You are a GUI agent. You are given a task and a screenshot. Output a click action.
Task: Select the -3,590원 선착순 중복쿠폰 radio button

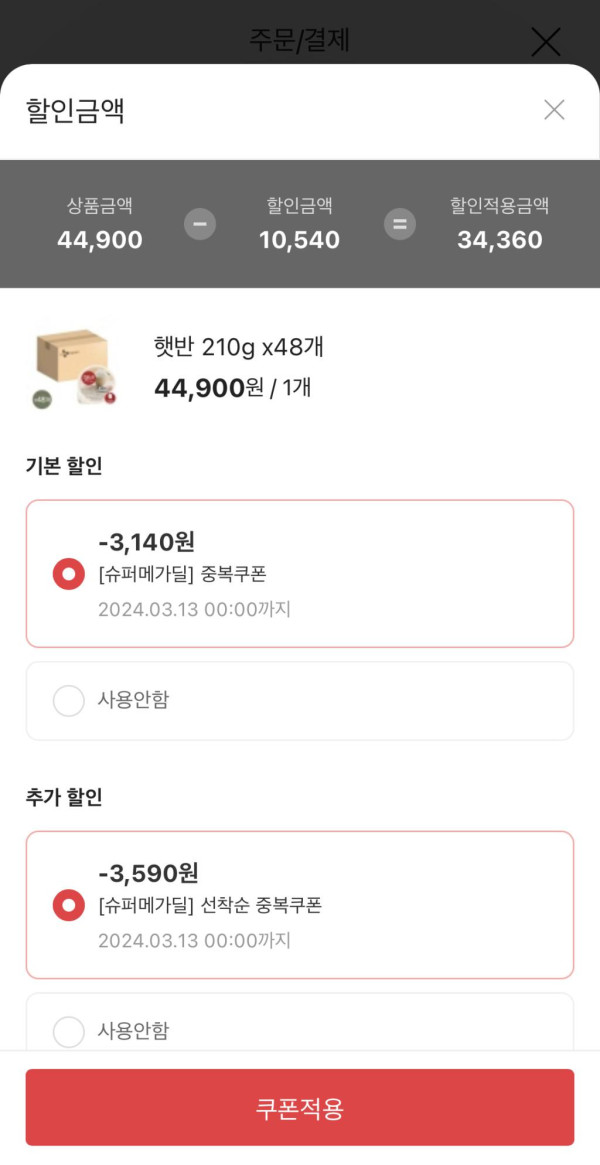tap(69, 905)
